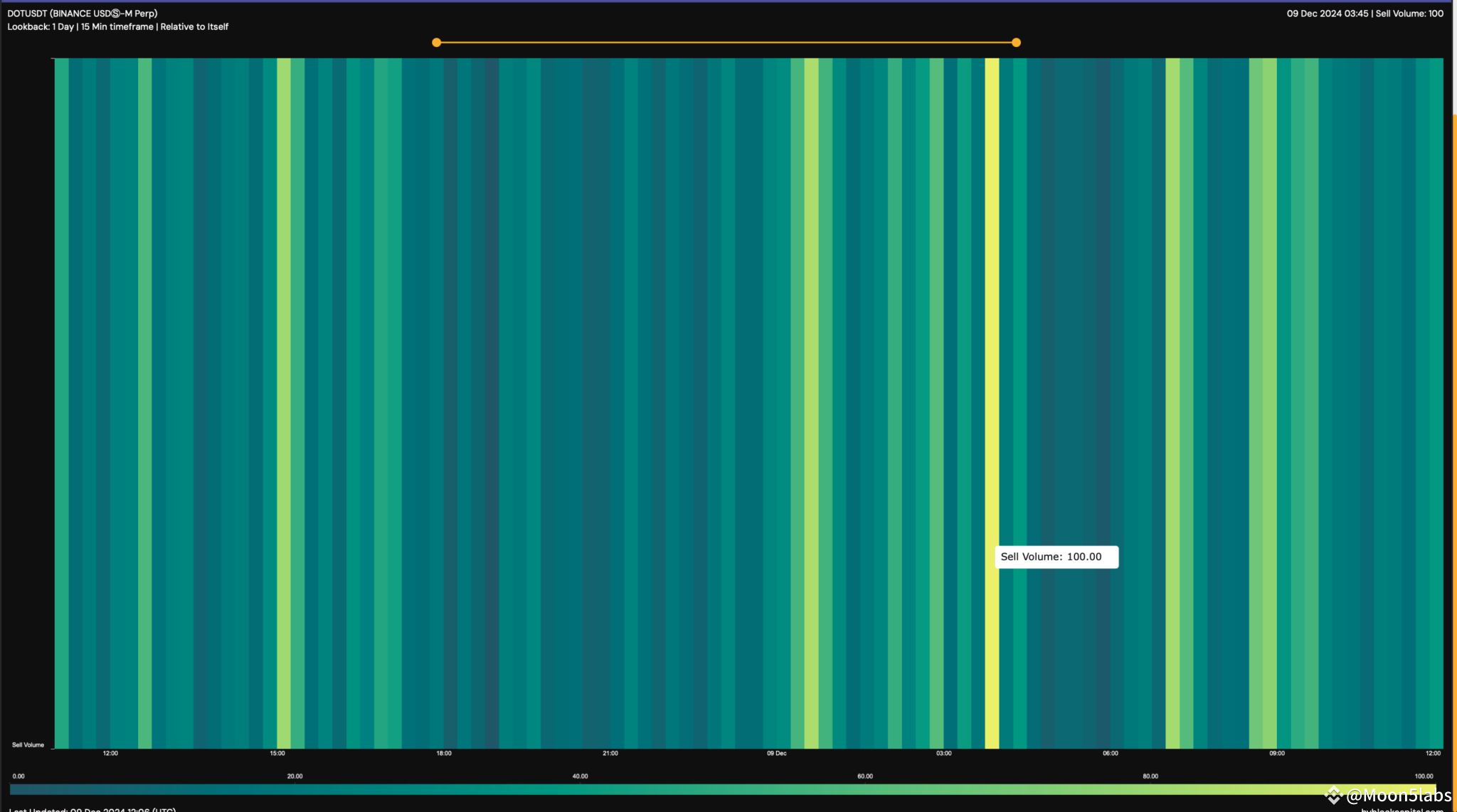Click the 18:00 time axis label
Screen dimensions: 1457x812
click(443, 754)
